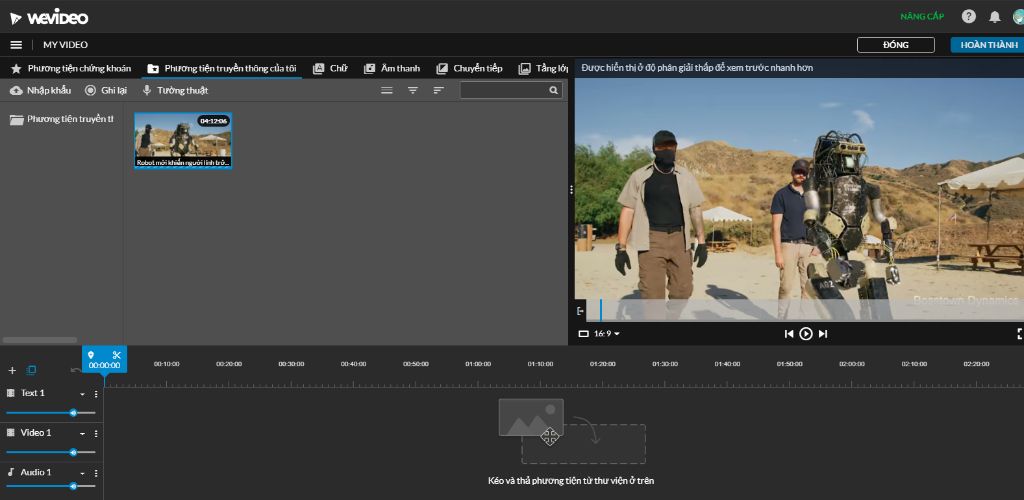Open the Âm thanh audio tab
The width and height of the screenshot is (1024, 500).
tap(392, 69)
